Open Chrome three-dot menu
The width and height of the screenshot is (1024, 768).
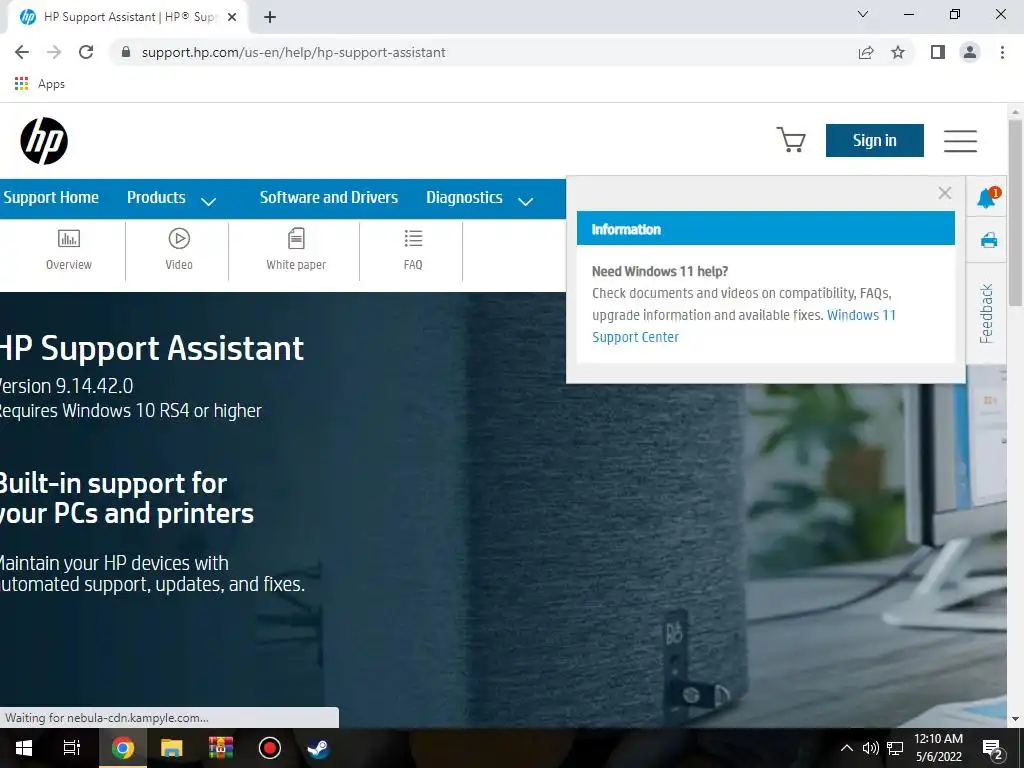(x=1002, y=52)
